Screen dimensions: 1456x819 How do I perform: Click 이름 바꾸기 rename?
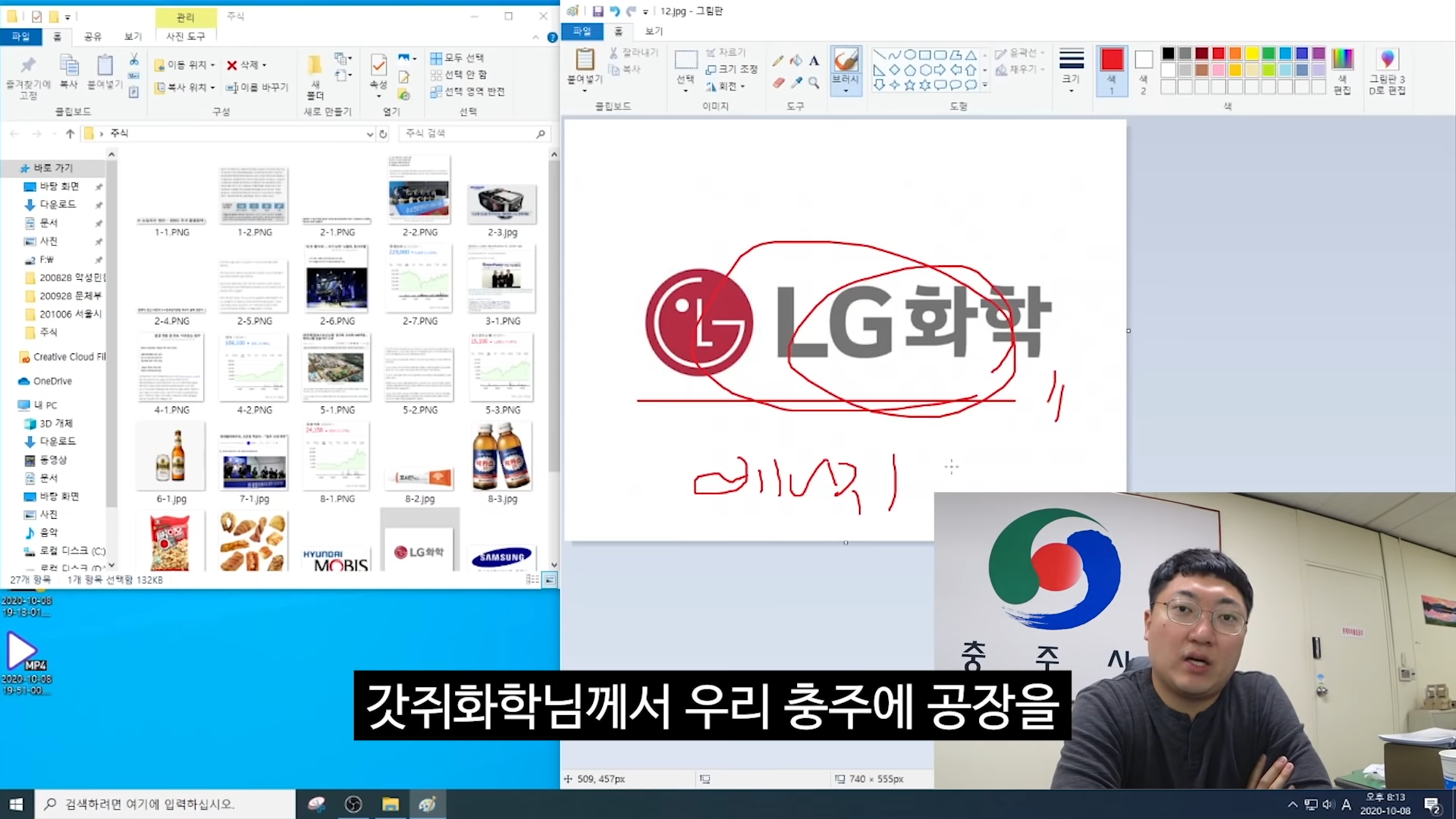257,87
